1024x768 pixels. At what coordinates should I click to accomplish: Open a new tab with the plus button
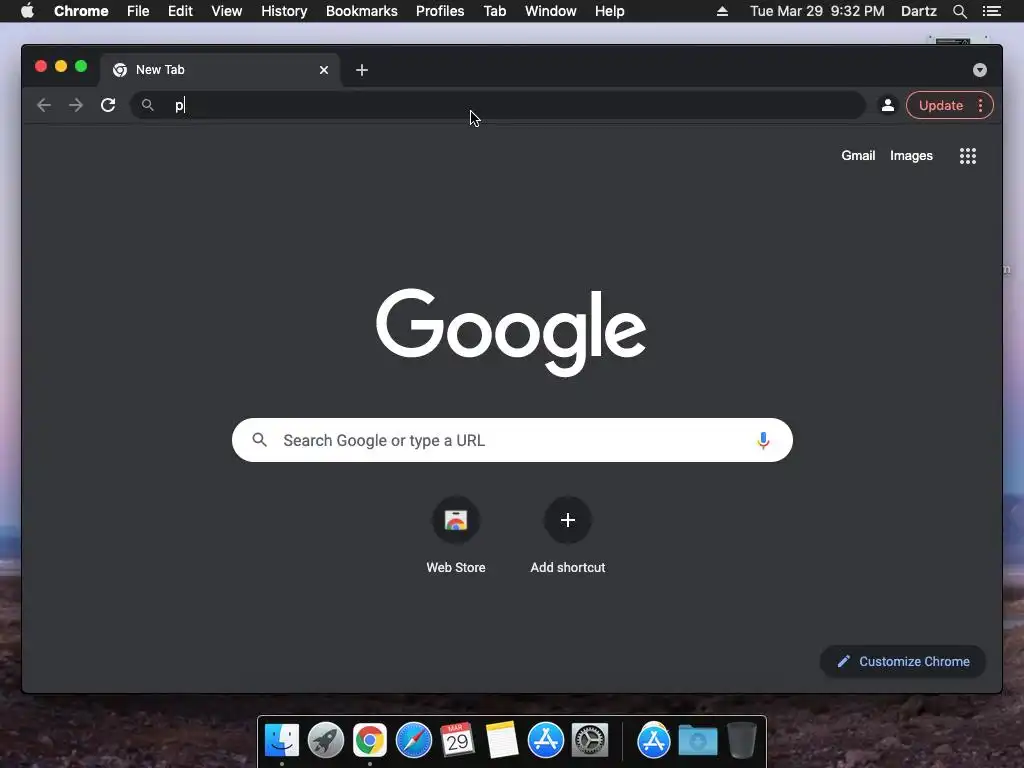pos(362,70)
